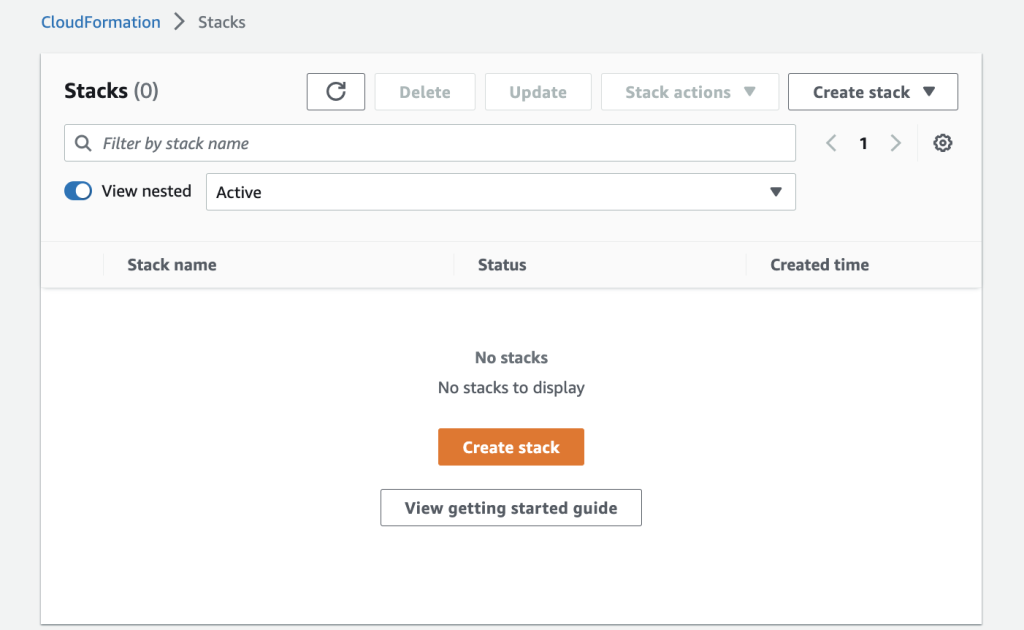
Task: Navigate to CloudFormation via the breadcrumb
Action: click(x=100, y=21)
